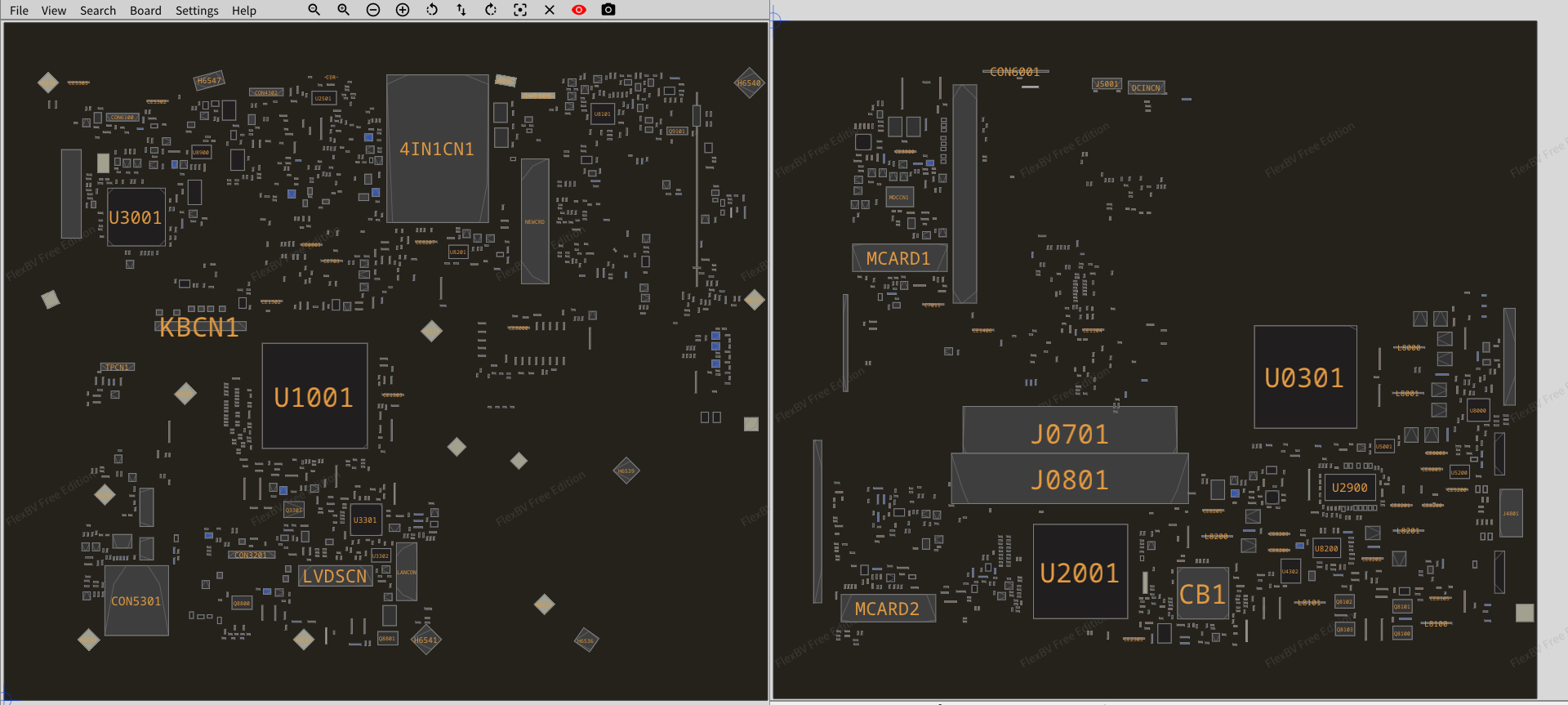Viewport: 1568px width, 705px height.
Task: Toggle the red eye visibility icon
Action: coord(579,10)
